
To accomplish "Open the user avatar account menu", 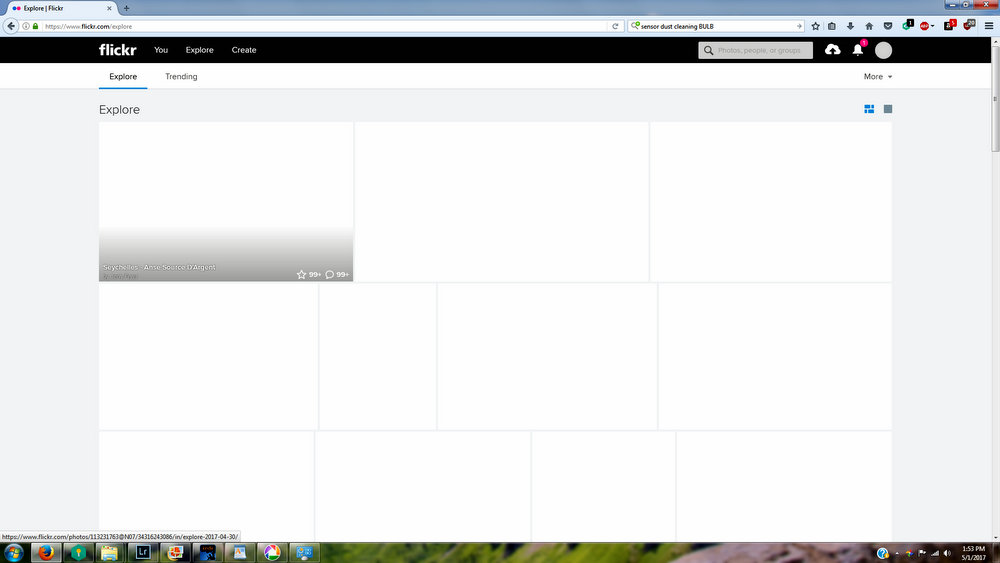I will tap(883, 50).
